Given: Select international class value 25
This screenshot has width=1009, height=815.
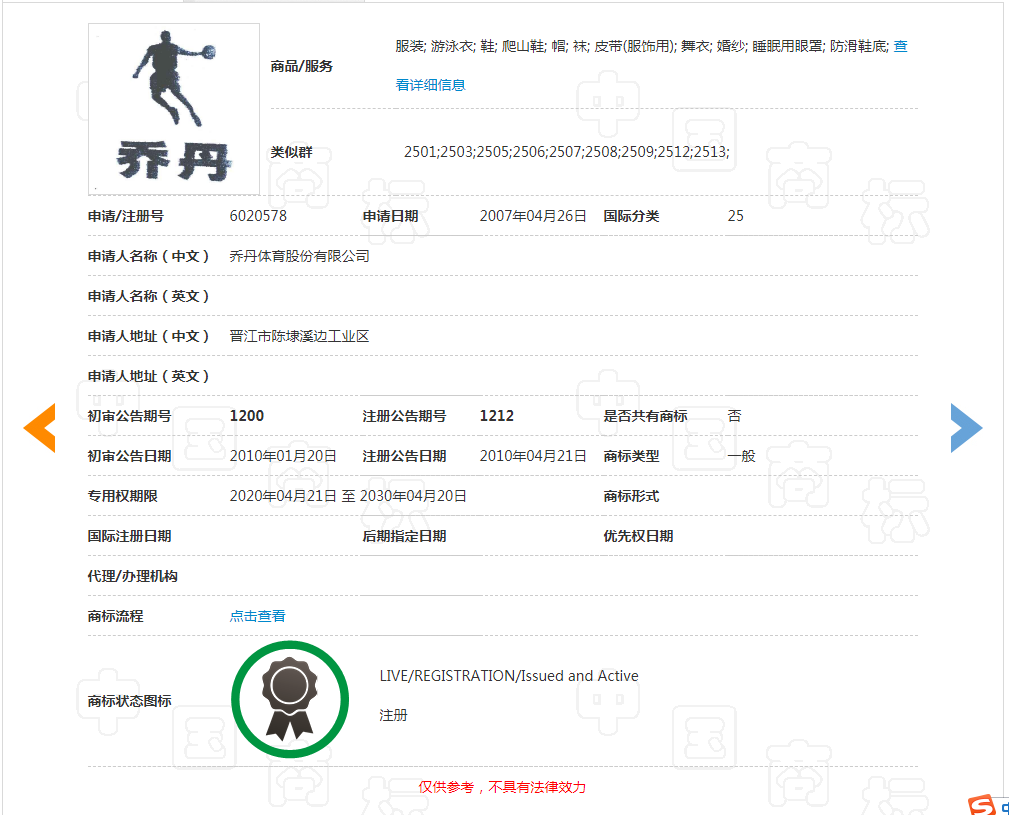Looking at the screenshot, I should 736,216.
